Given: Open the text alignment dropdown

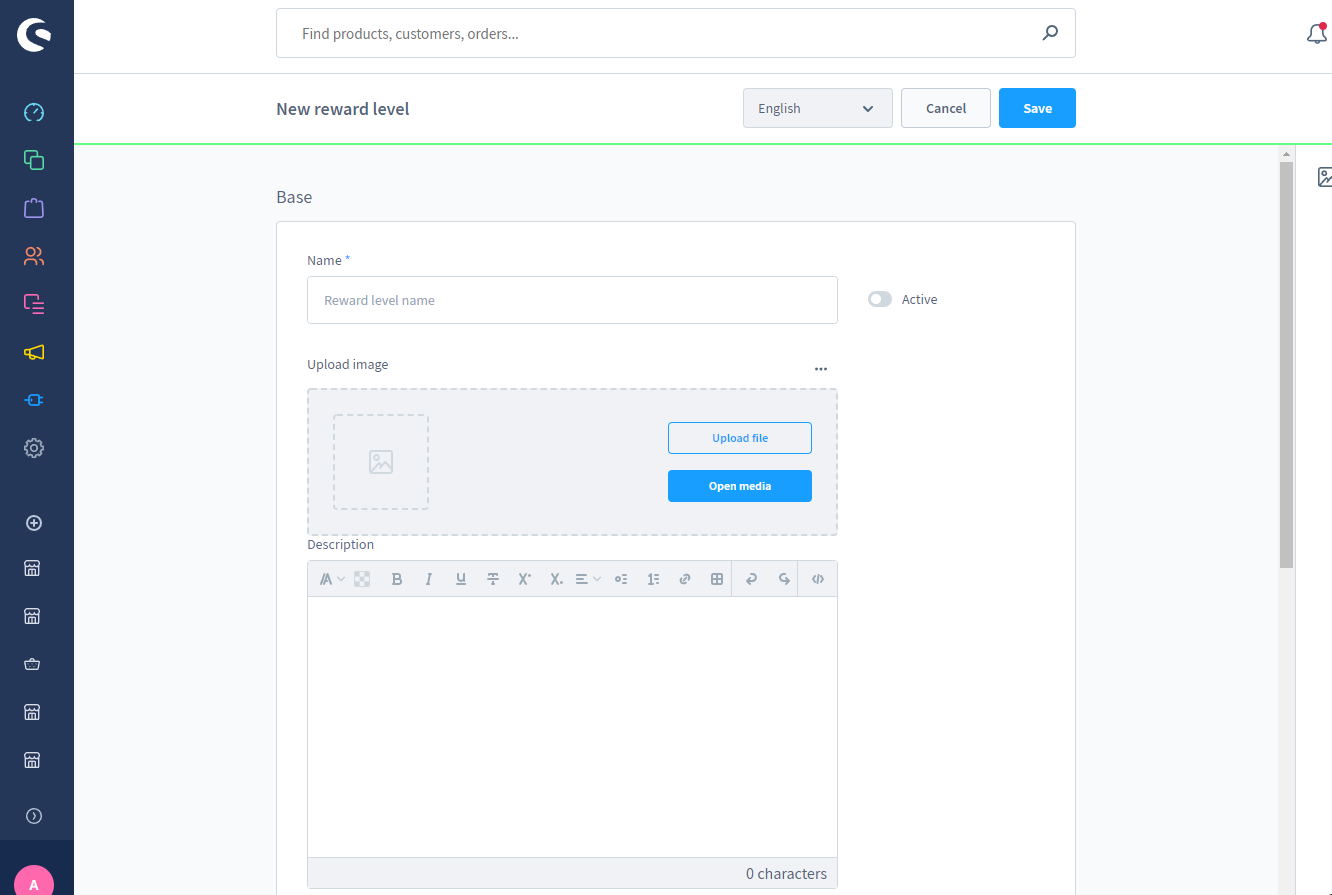Looking at the screenshot, I should (588, 579).
